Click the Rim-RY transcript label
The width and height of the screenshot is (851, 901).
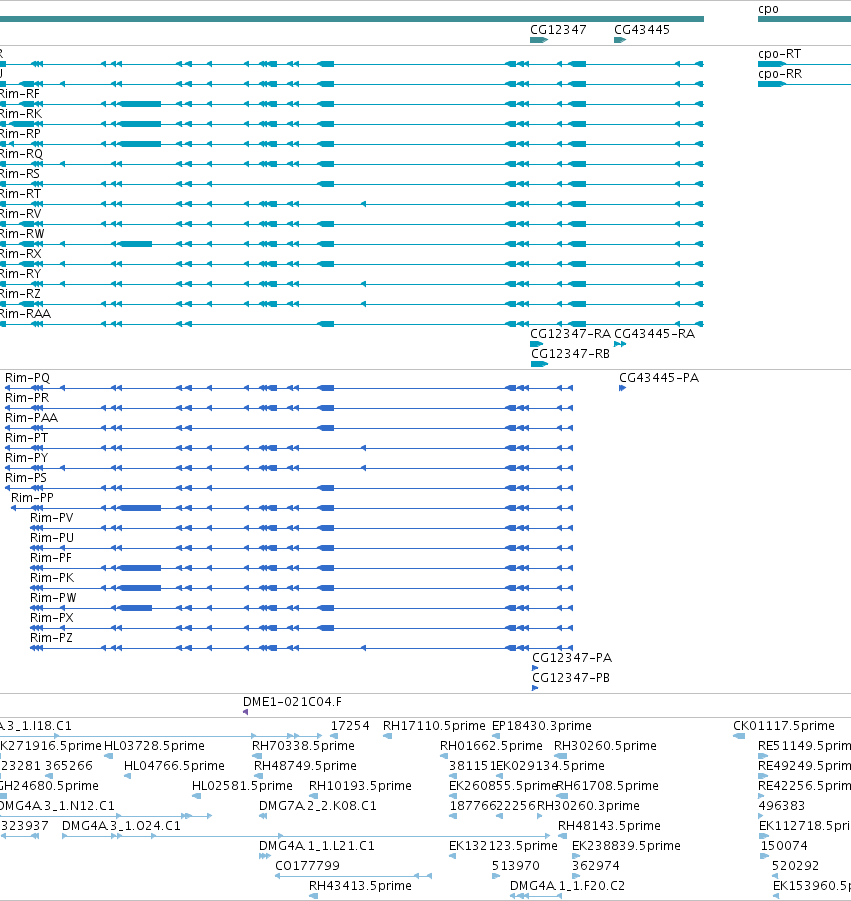tap(21, 274)
